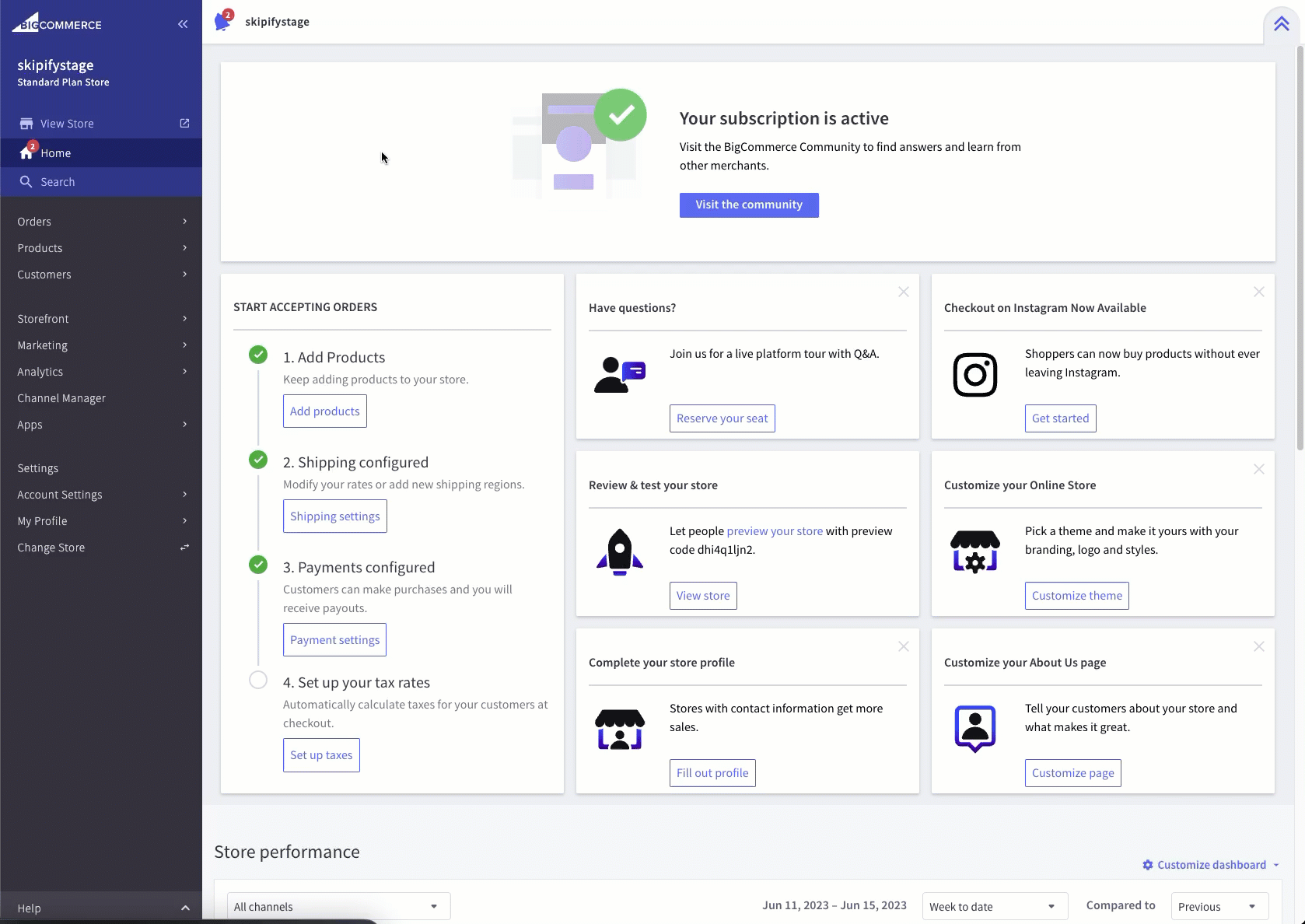1305x924 pixels.
Task: Click the theme store gear icon
Action: coord(975,552)
